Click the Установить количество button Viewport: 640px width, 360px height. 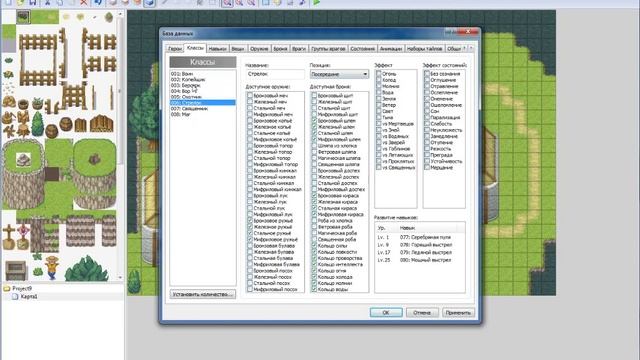click(x=202, y=294)
